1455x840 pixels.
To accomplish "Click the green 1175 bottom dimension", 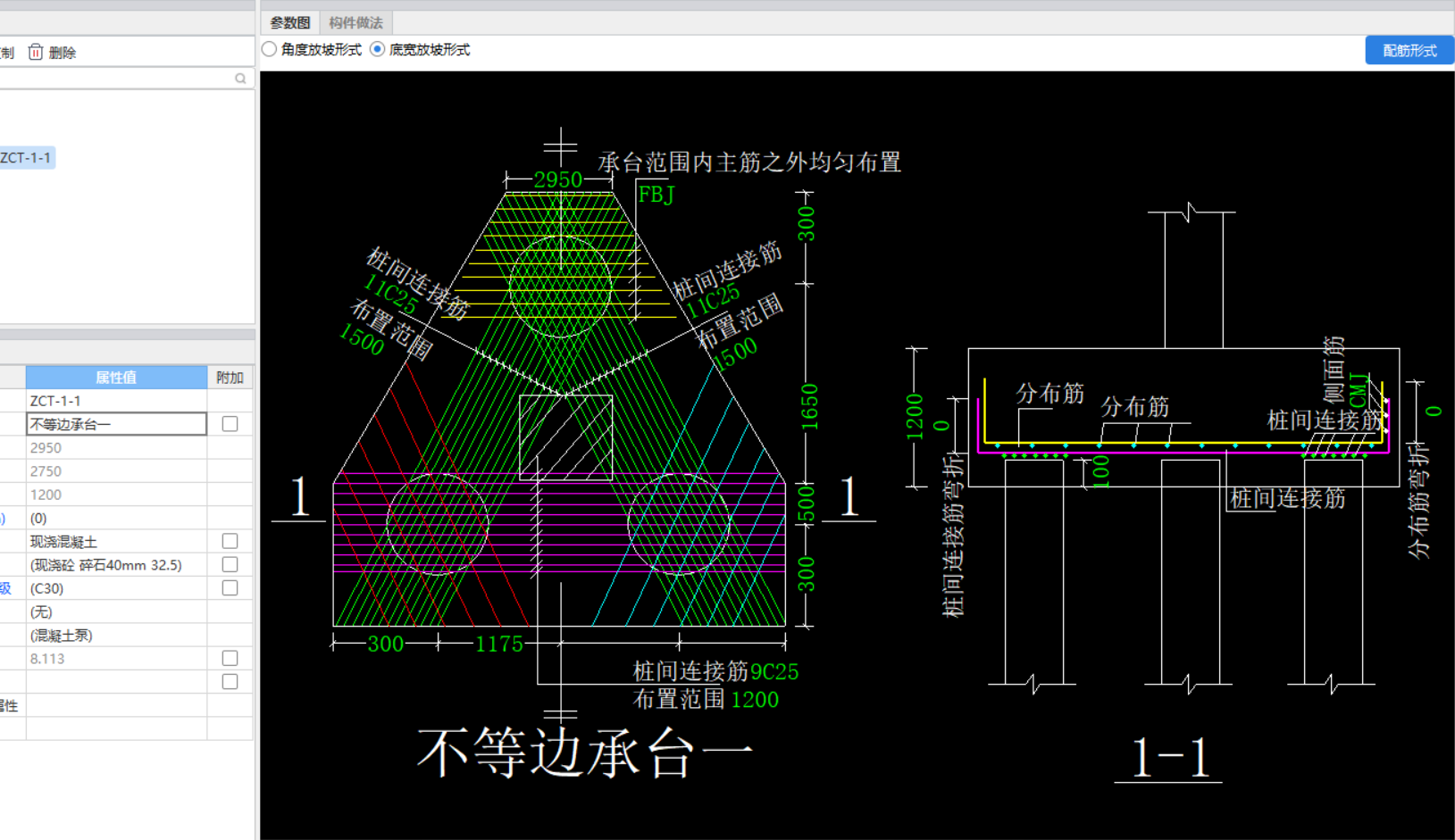I will coord(498,644).
